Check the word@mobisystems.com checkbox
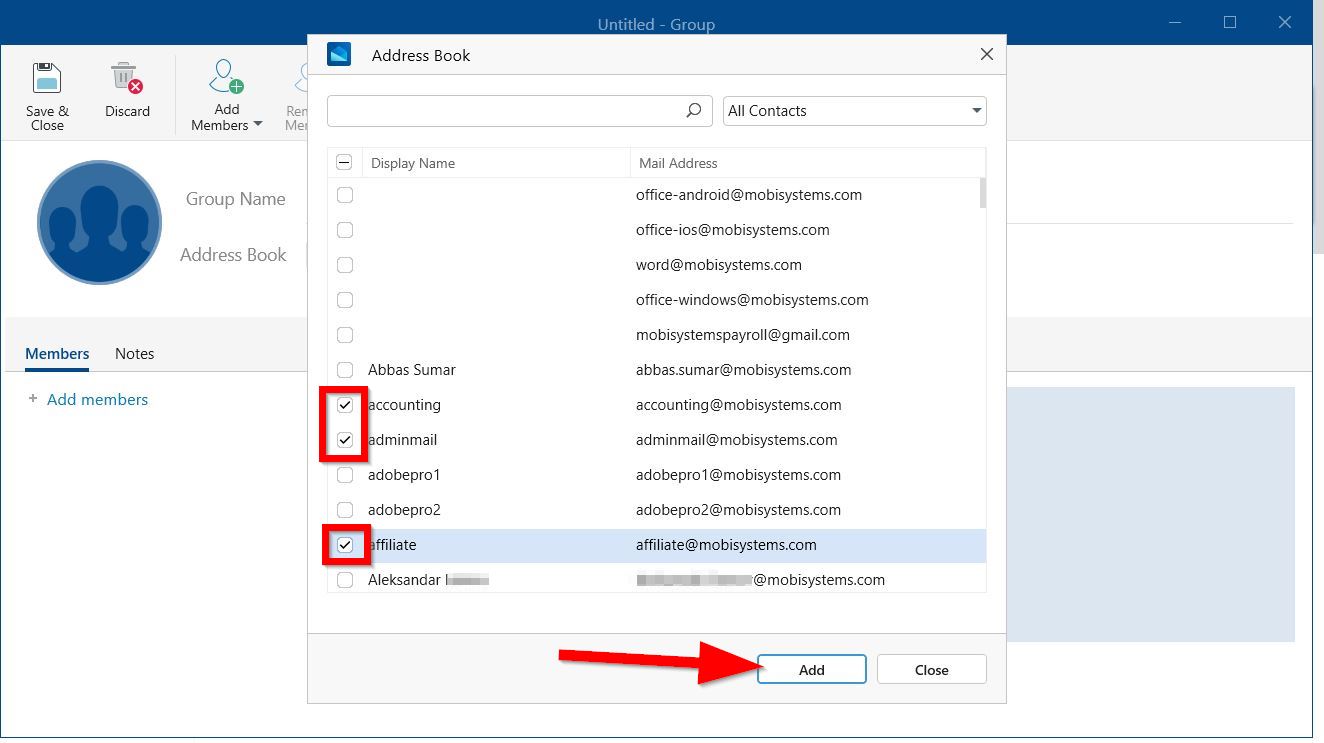 point(345,265)
